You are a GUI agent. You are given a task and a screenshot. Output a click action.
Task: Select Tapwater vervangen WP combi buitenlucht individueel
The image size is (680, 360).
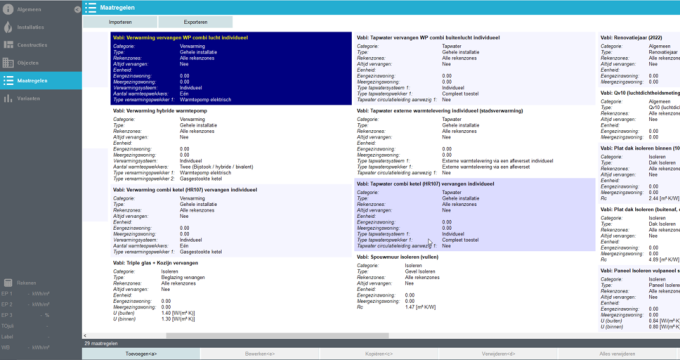tap(474, 69)
